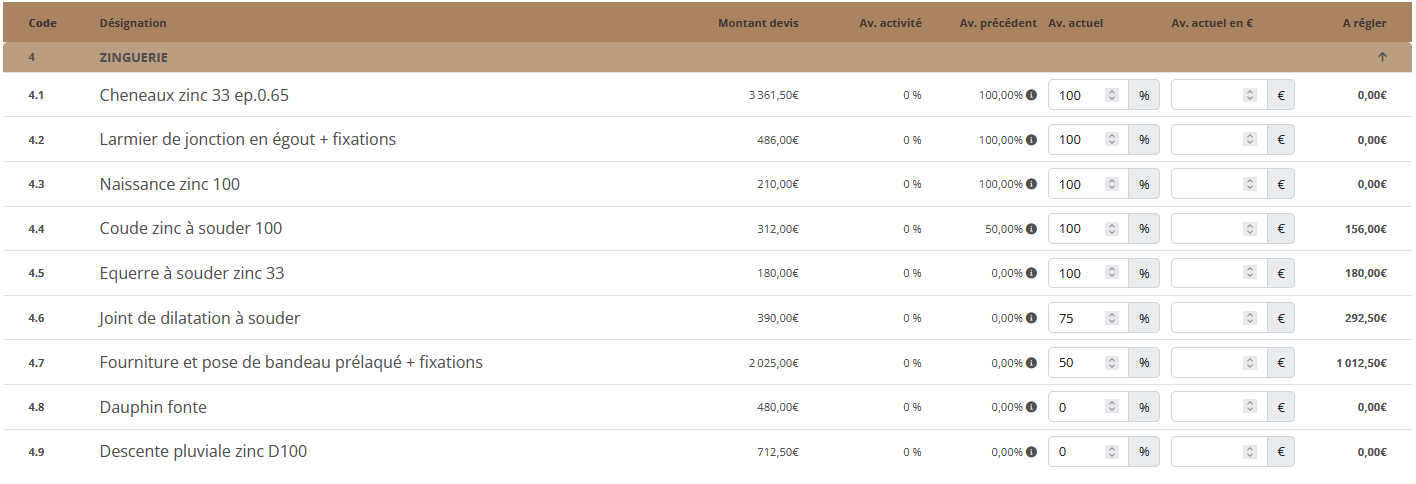Viewport: 1416px width, 484px height.
Task: Click the € unit button on Equerre row
Action: click(1281, 273)
